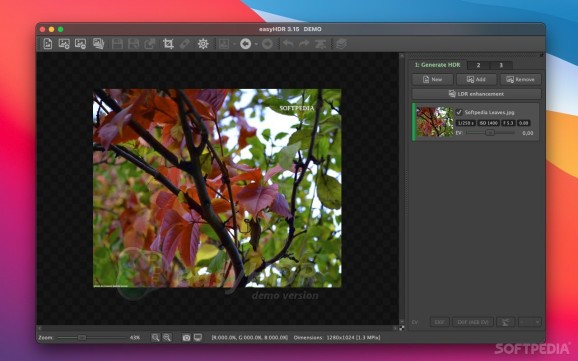Click the Softpedia Leaves.jpg file name
Viewport: 578px width, 361px height.
pos(490,112)
